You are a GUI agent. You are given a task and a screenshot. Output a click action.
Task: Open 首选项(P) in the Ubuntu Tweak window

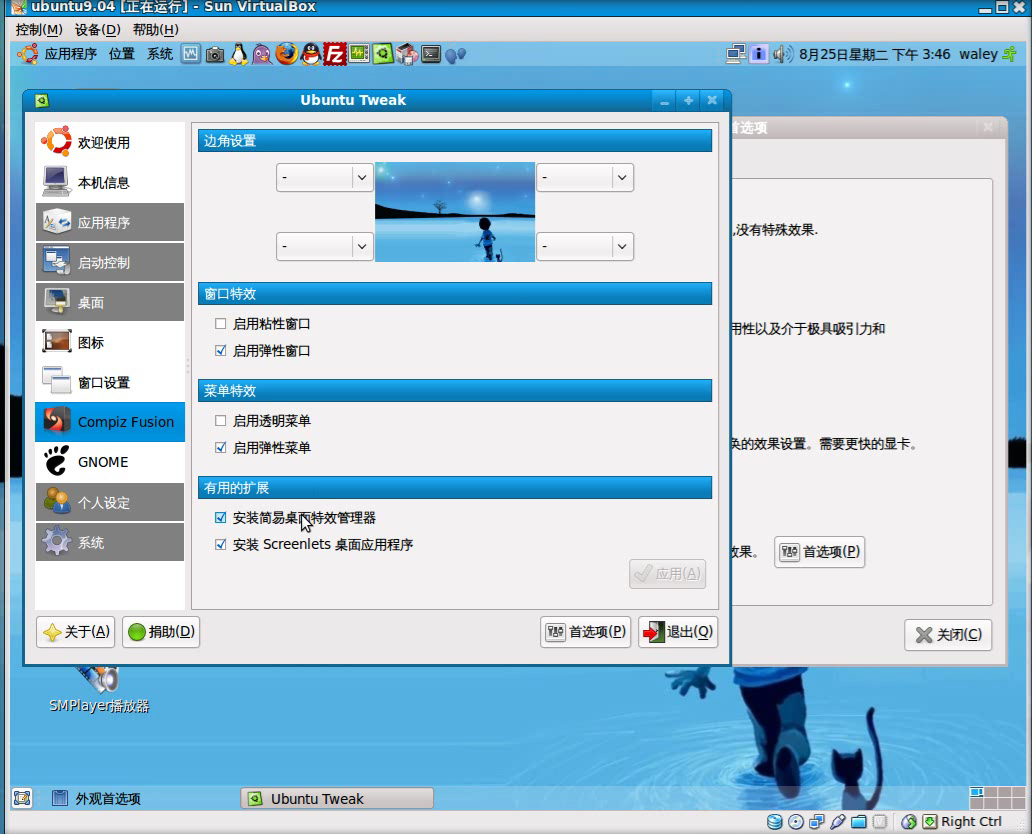coord(586,632)
